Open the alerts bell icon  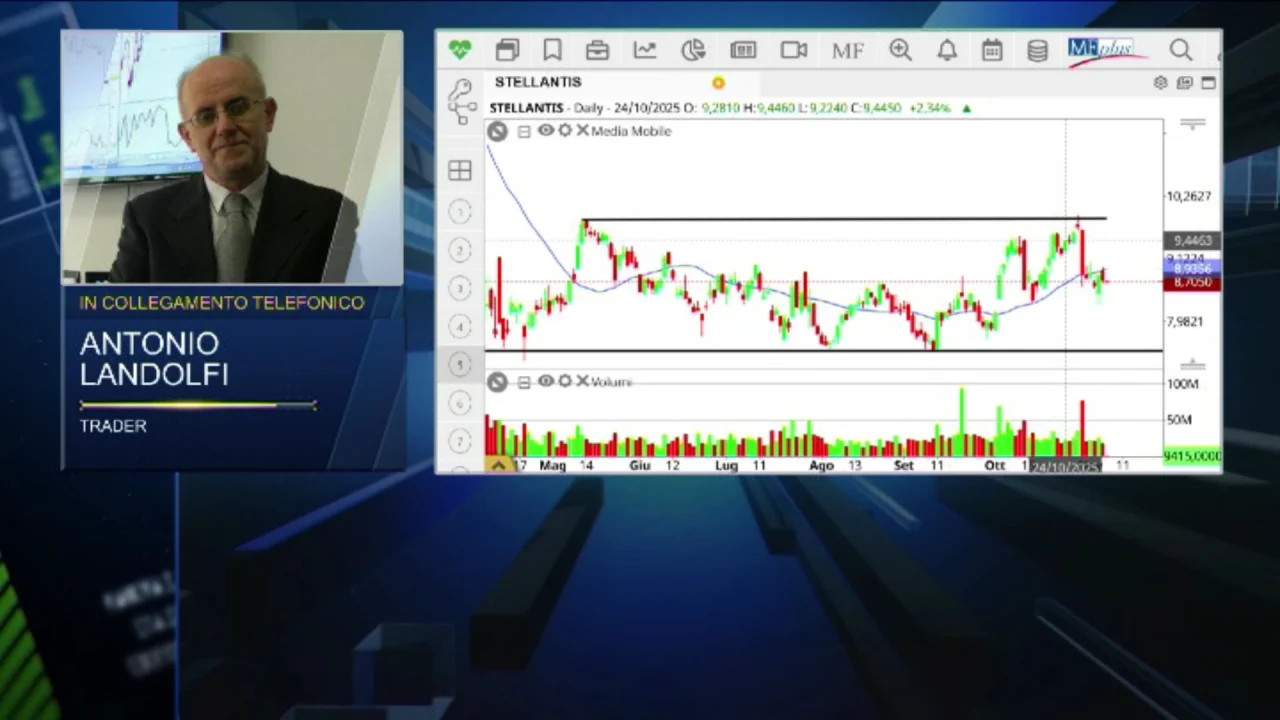coord(947,50)
